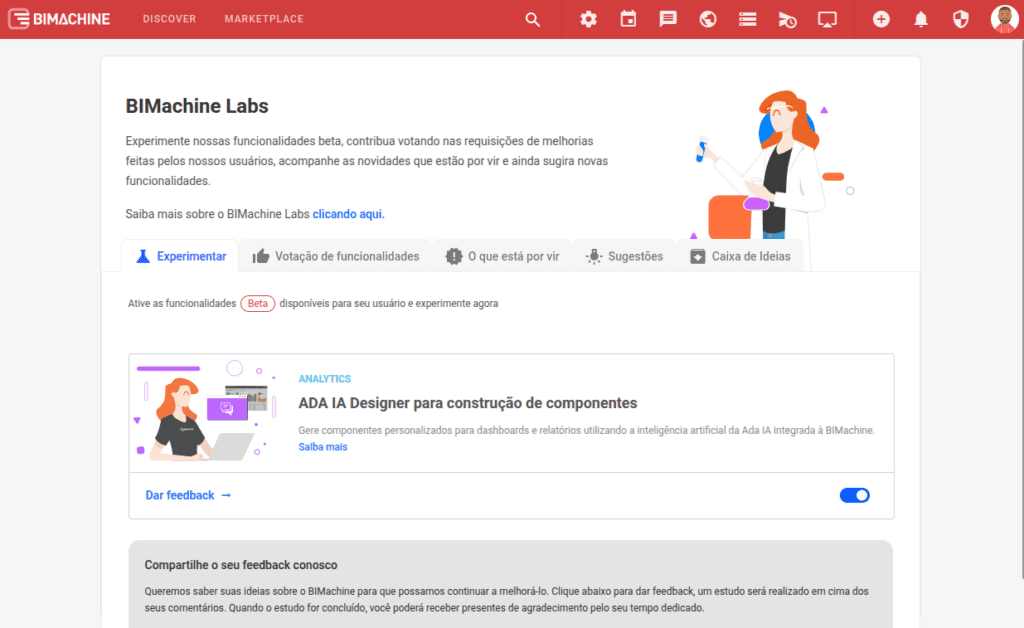Open the O que está por vir tab
The image size is (1024, 628).
pyautogui.click(x=502, y=256)
